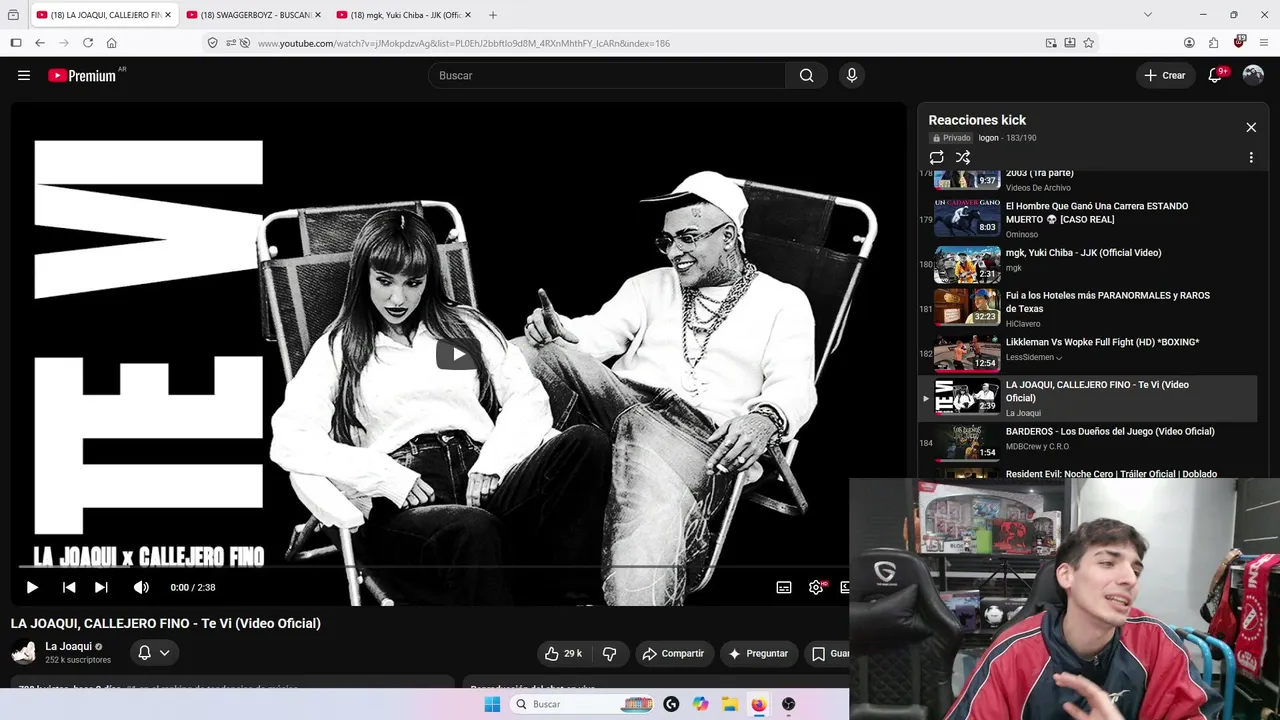This screenshot has width=1280, height=720.
Task: Click the YouTube search magnifier button
Action: coord(806,75)
